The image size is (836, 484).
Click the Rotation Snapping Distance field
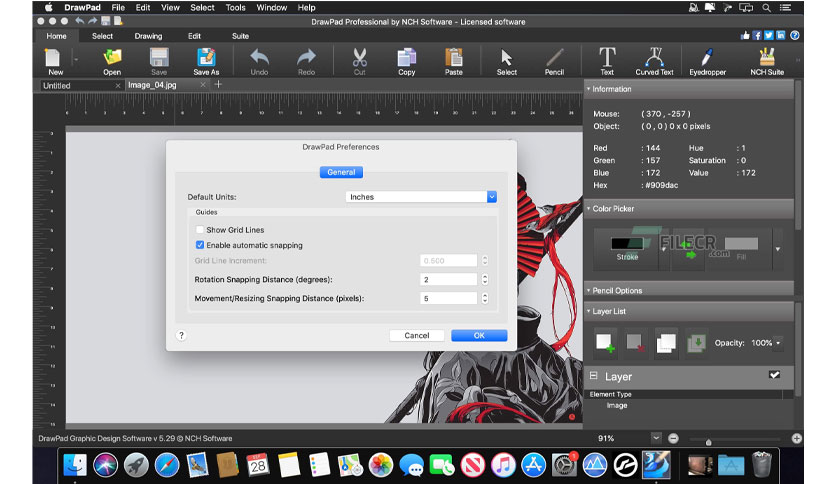point(448,279)
